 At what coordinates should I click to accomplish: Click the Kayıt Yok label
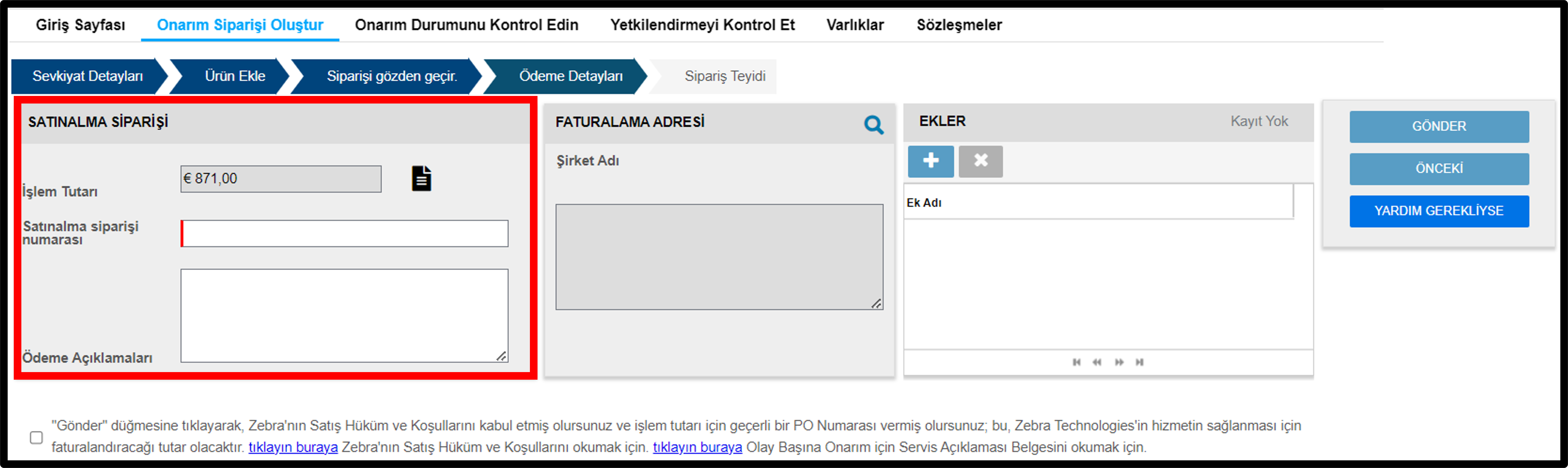tap(1259, 121)
